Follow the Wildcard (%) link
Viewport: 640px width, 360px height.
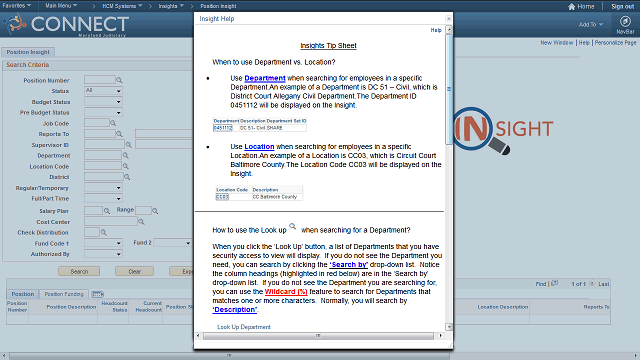[286, 291]
